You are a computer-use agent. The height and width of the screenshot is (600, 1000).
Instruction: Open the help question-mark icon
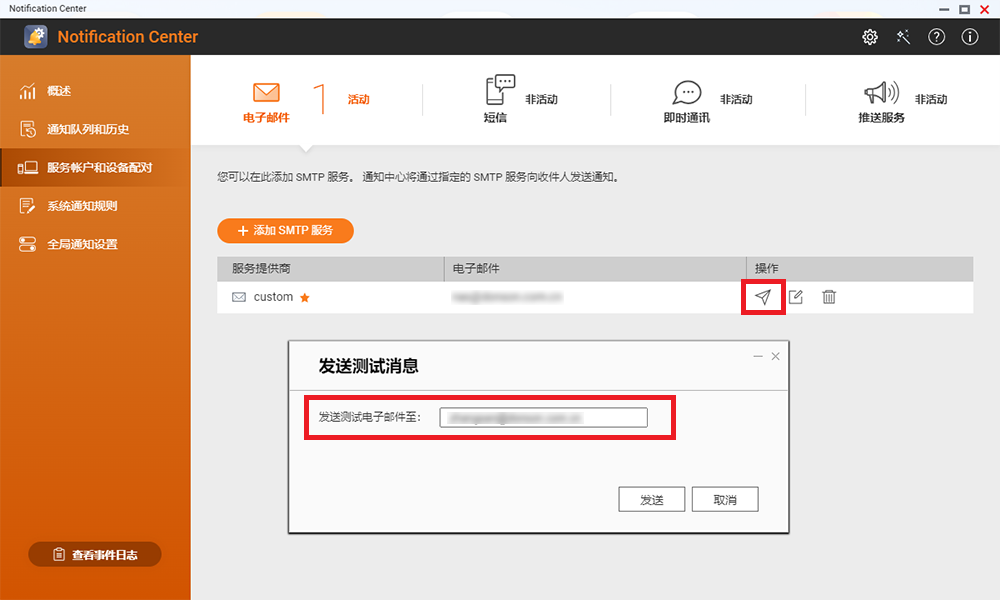[936, 37]
